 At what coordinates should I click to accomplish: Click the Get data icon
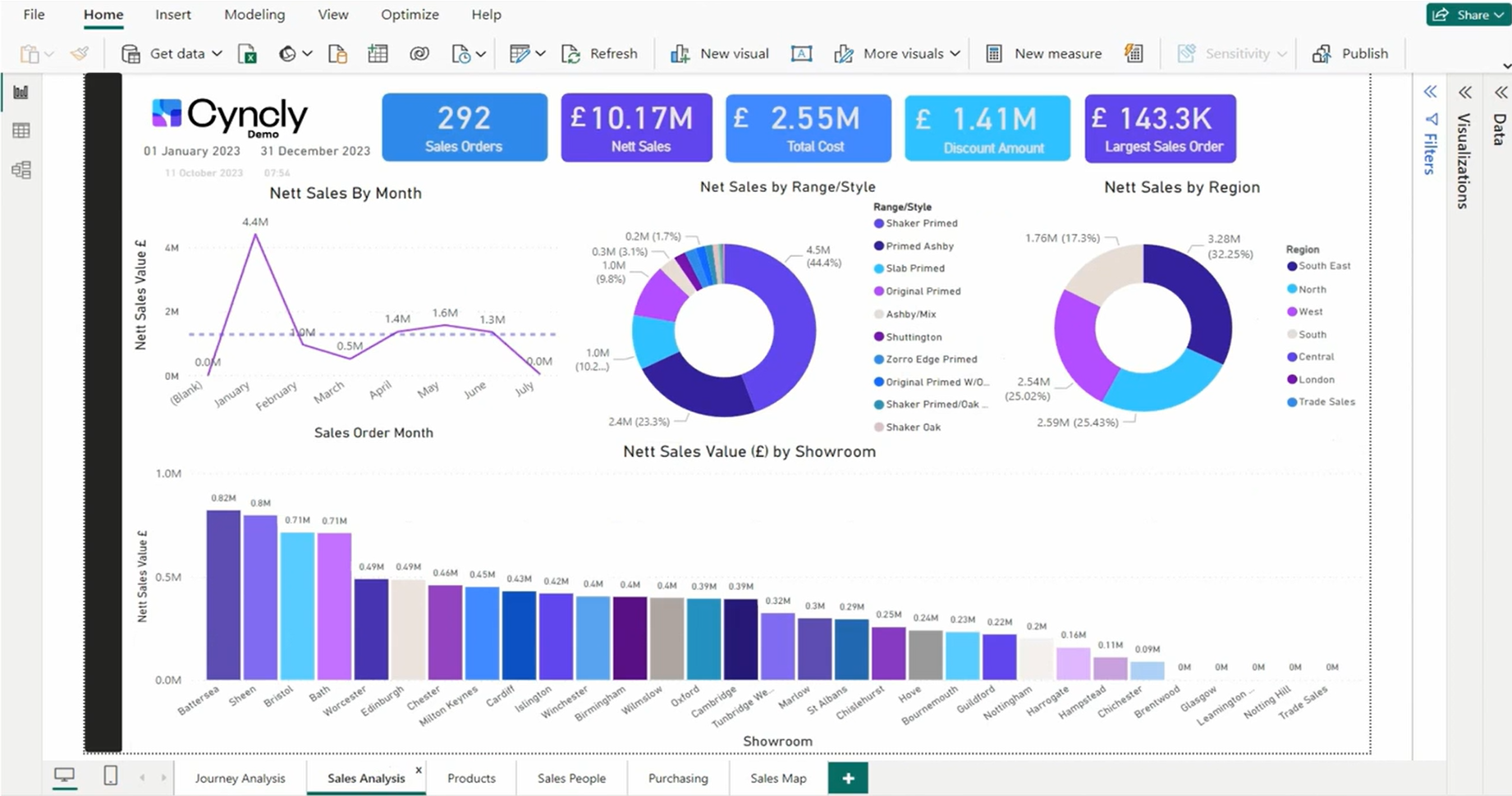(x=131, y=54)
